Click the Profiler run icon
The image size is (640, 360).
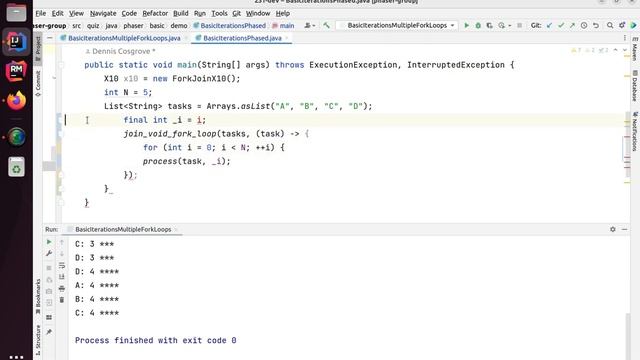(502, 25)
